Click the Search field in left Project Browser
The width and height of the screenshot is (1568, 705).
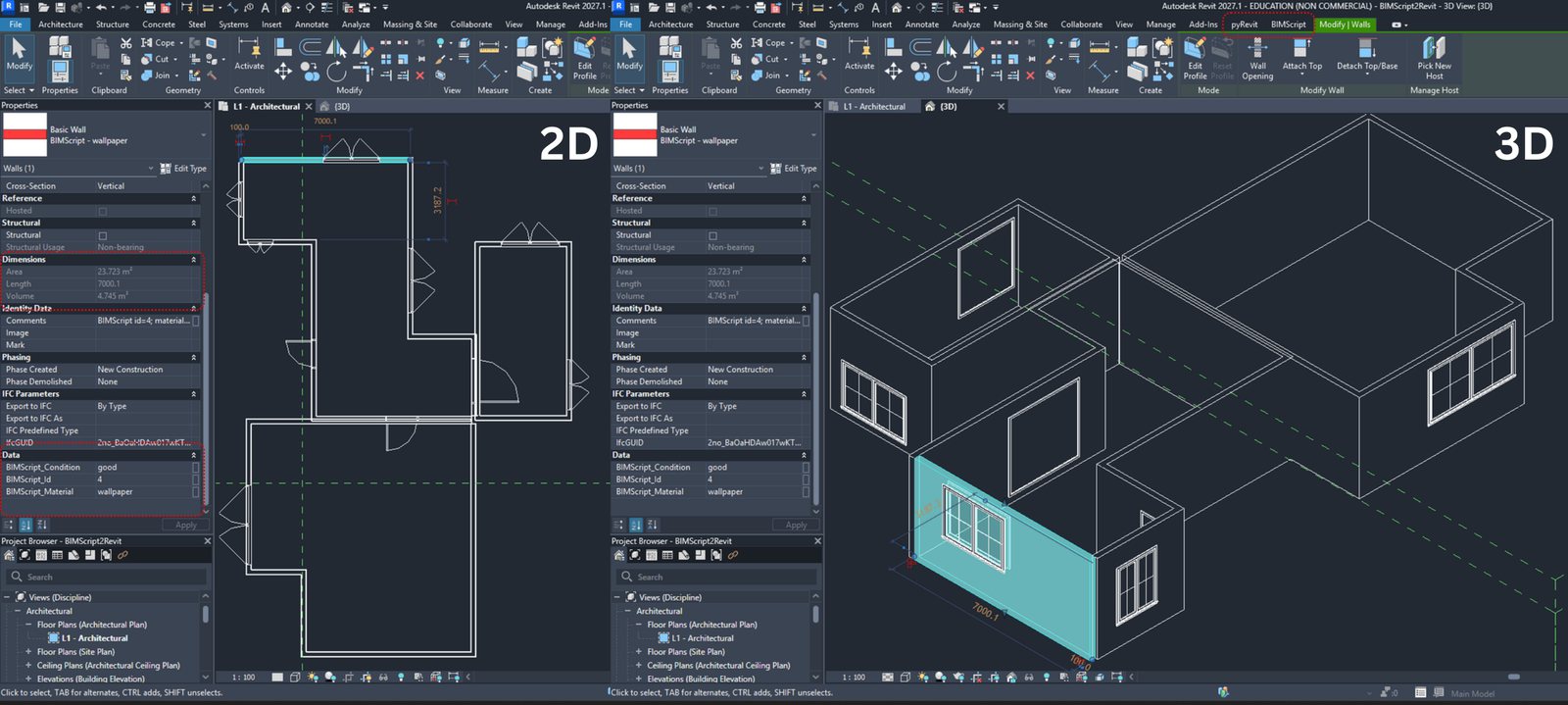(105, 577)
